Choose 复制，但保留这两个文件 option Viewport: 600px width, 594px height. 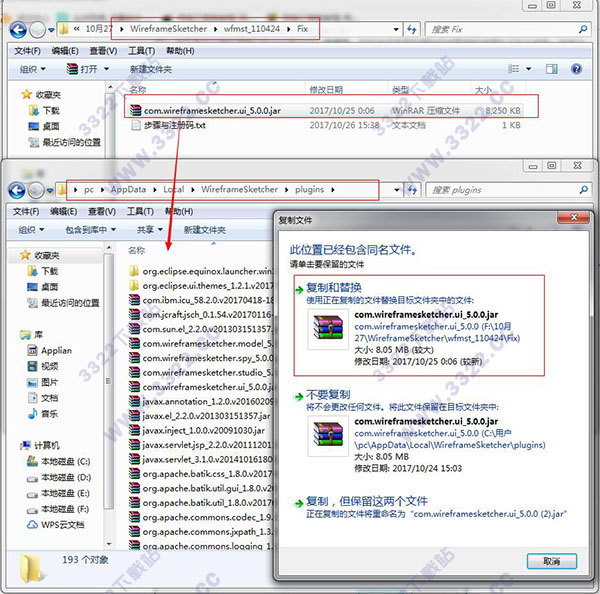(x=430, y=507)
